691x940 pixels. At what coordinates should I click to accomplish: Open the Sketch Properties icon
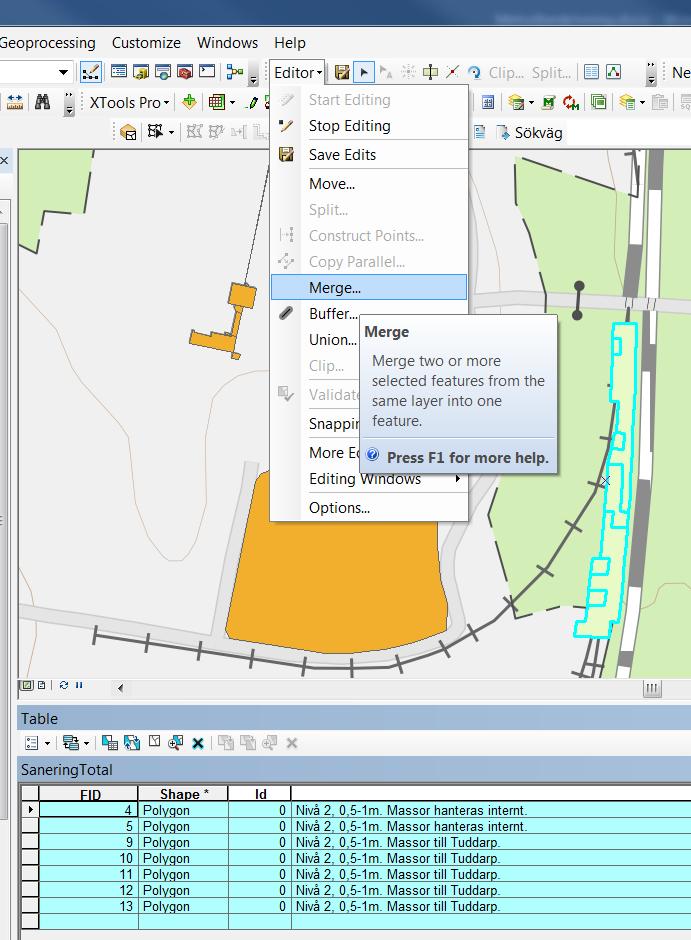pos(613,73)
